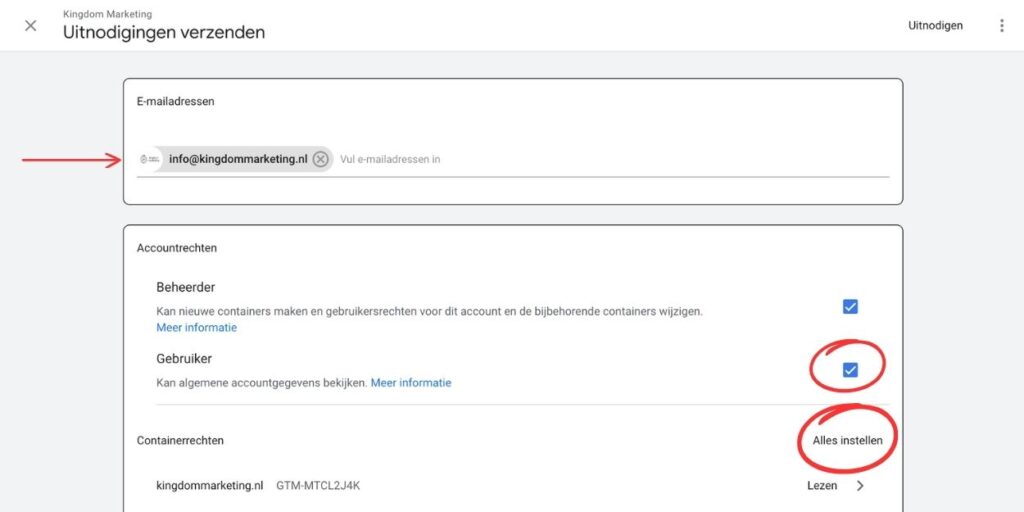Click the Gebruiker role label

pyautogui.click(x=184, y=358)
